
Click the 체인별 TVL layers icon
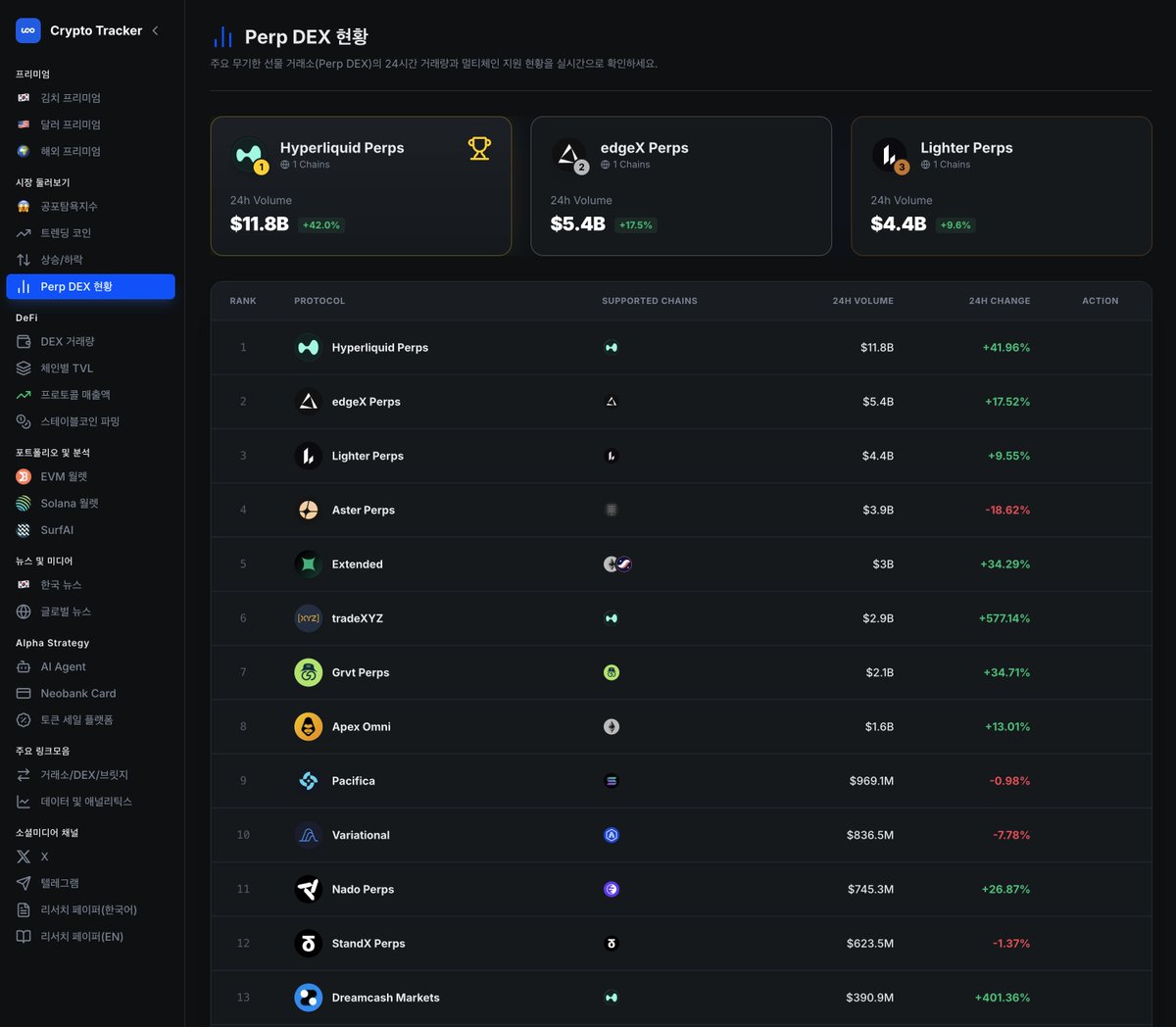(24, 368)
